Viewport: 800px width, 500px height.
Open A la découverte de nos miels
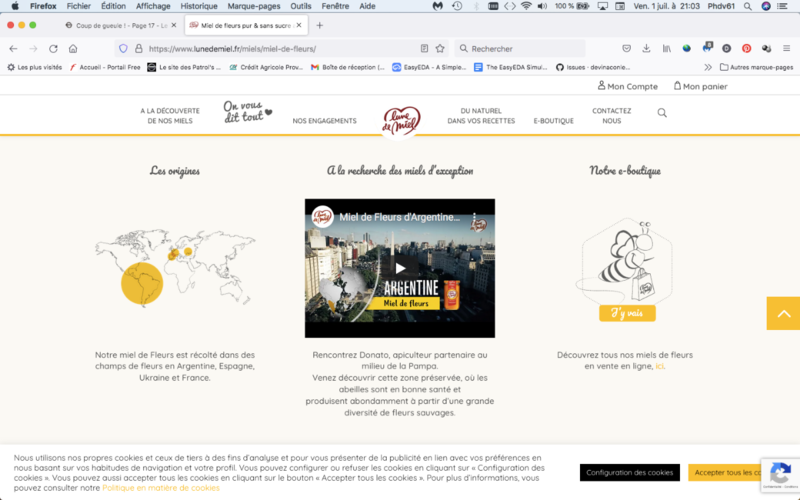(x=170, y=116)
